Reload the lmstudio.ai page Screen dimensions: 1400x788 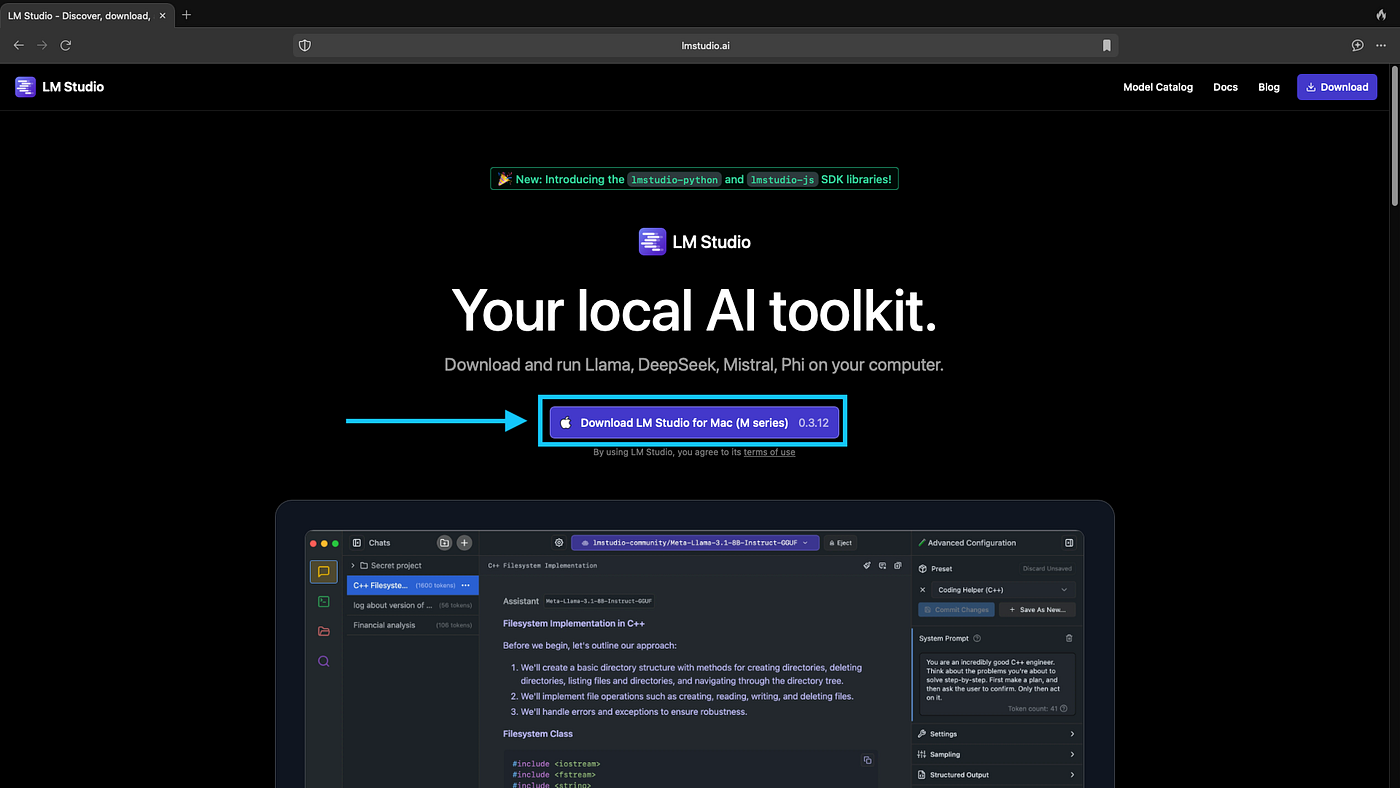(x=66, y=45)
